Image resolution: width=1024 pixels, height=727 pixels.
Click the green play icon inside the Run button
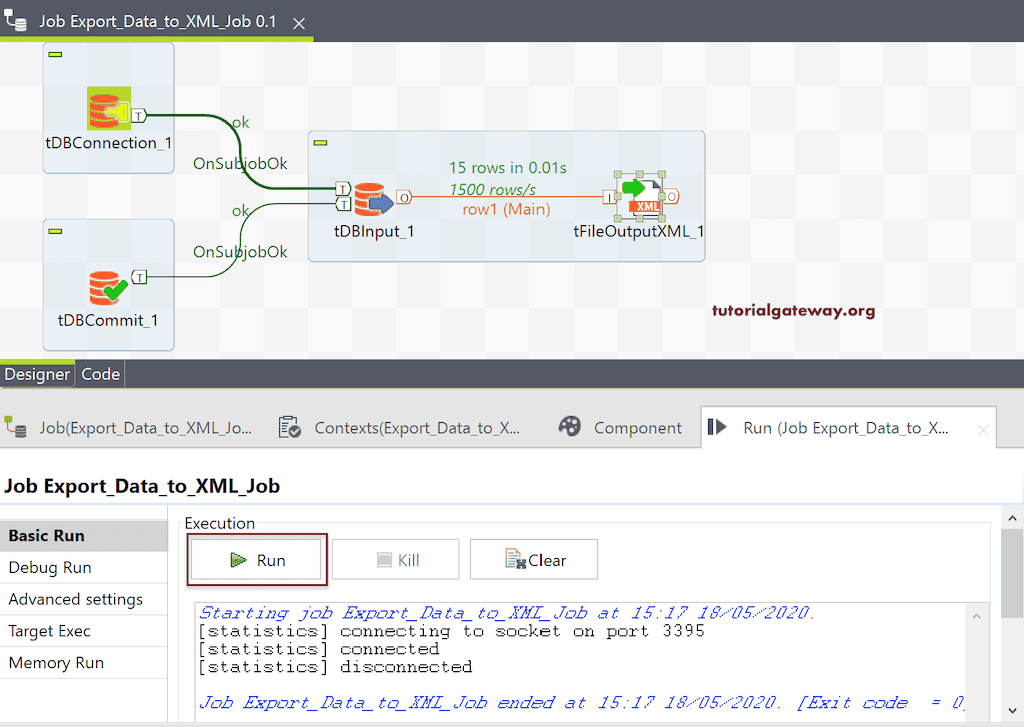coord(236,559)
